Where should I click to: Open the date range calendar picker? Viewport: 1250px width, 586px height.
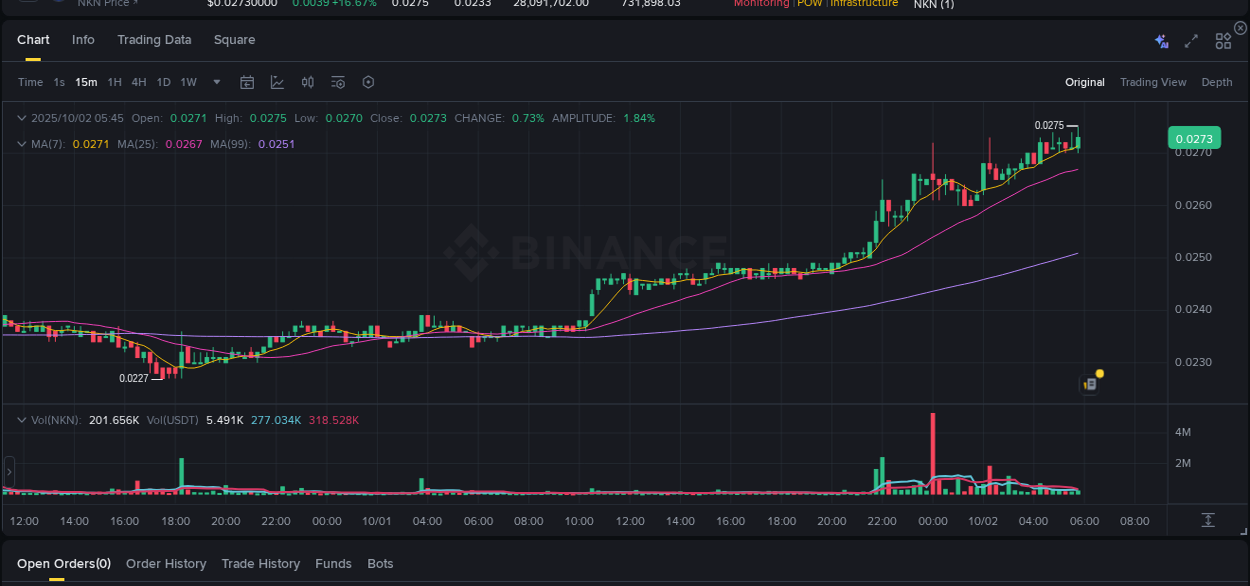pos(247,82)
